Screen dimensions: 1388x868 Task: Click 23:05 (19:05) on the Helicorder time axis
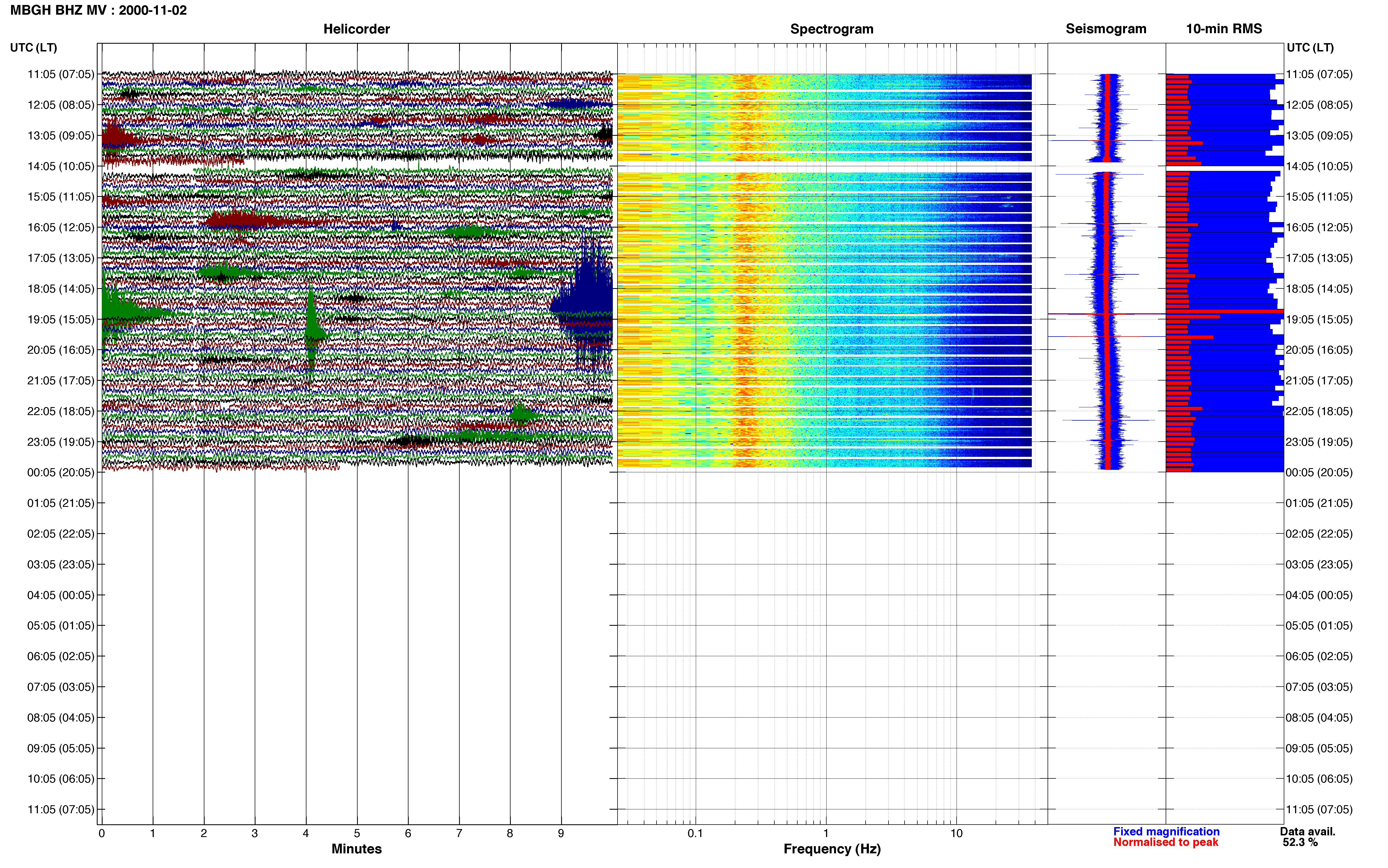61,442
